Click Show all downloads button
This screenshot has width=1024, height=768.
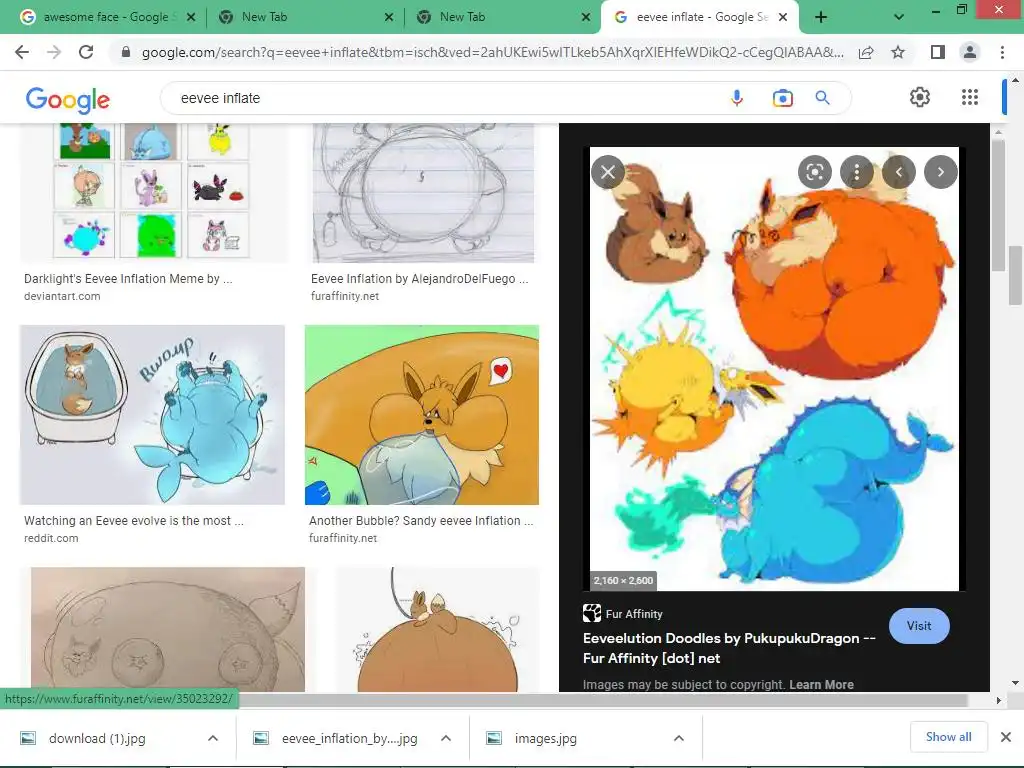point(948,737)
